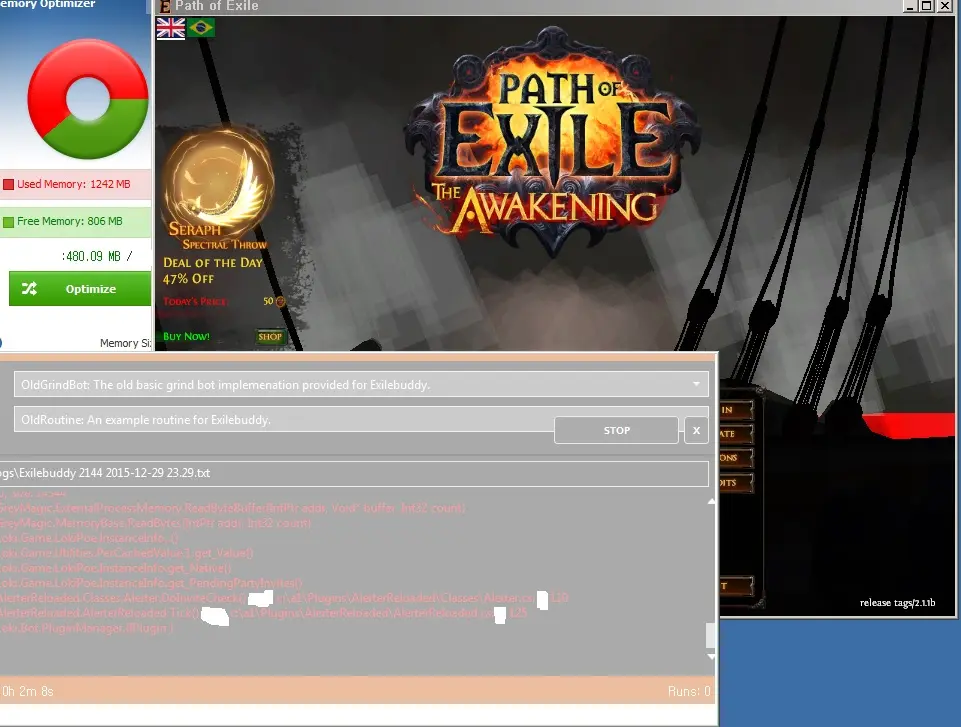The height and width of the screenshot is (727, 961).
Task: Click the coin icon next to today's price
Action: [280, 301]
